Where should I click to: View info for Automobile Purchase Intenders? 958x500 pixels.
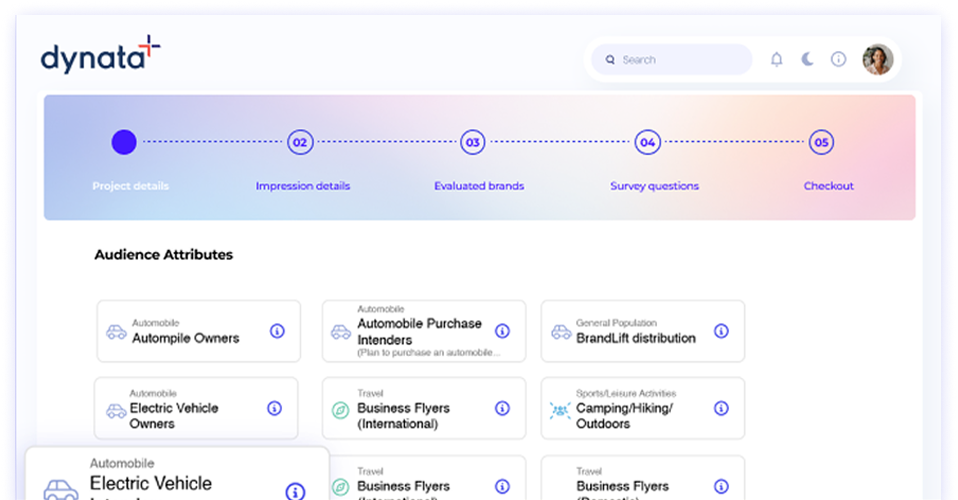coord(502,331)
